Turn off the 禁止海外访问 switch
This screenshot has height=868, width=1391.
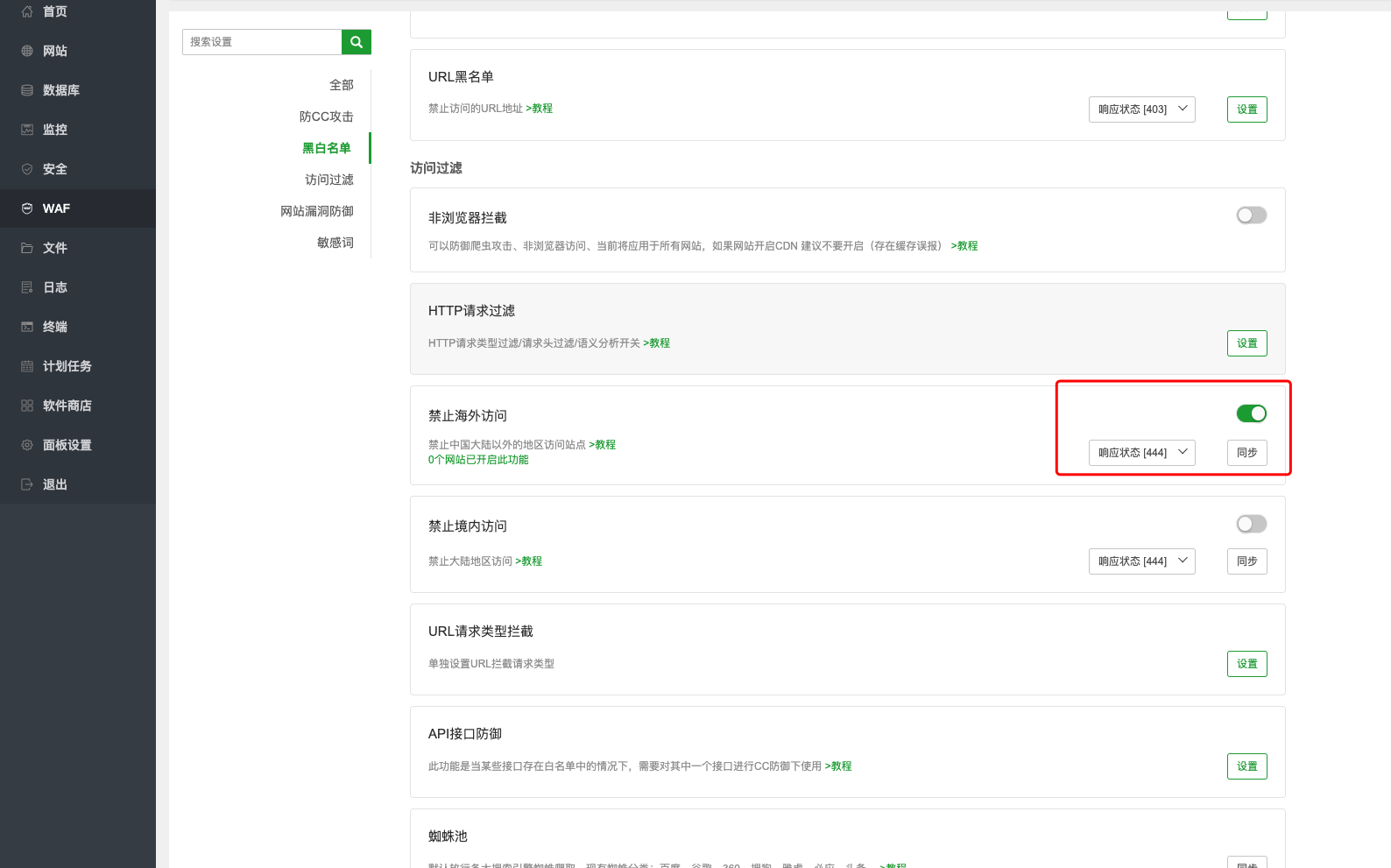(1252, 413)
